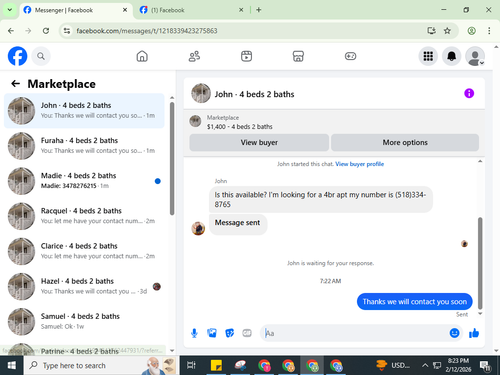Open Sticky Notes from the taskbar
500x375 pixels.
click(x=216, y=365)
